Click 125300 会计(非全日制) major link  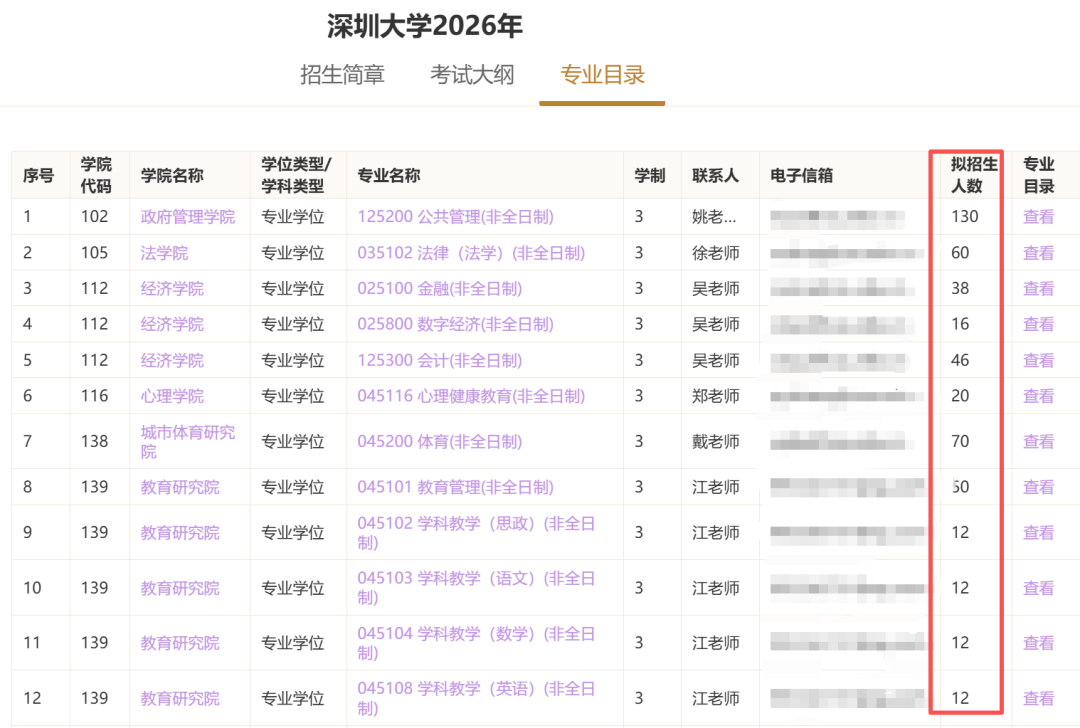[x=439, y=361]
